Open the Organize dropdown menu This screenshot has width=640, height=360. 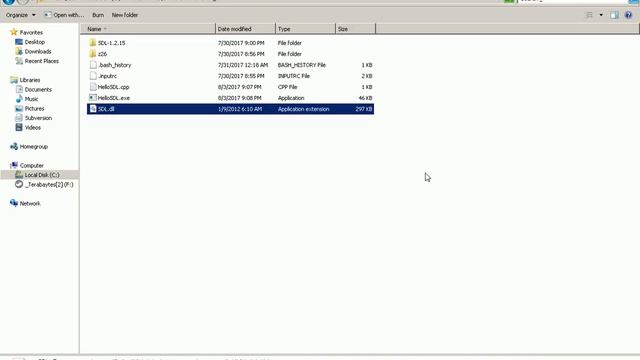(20, 15)
